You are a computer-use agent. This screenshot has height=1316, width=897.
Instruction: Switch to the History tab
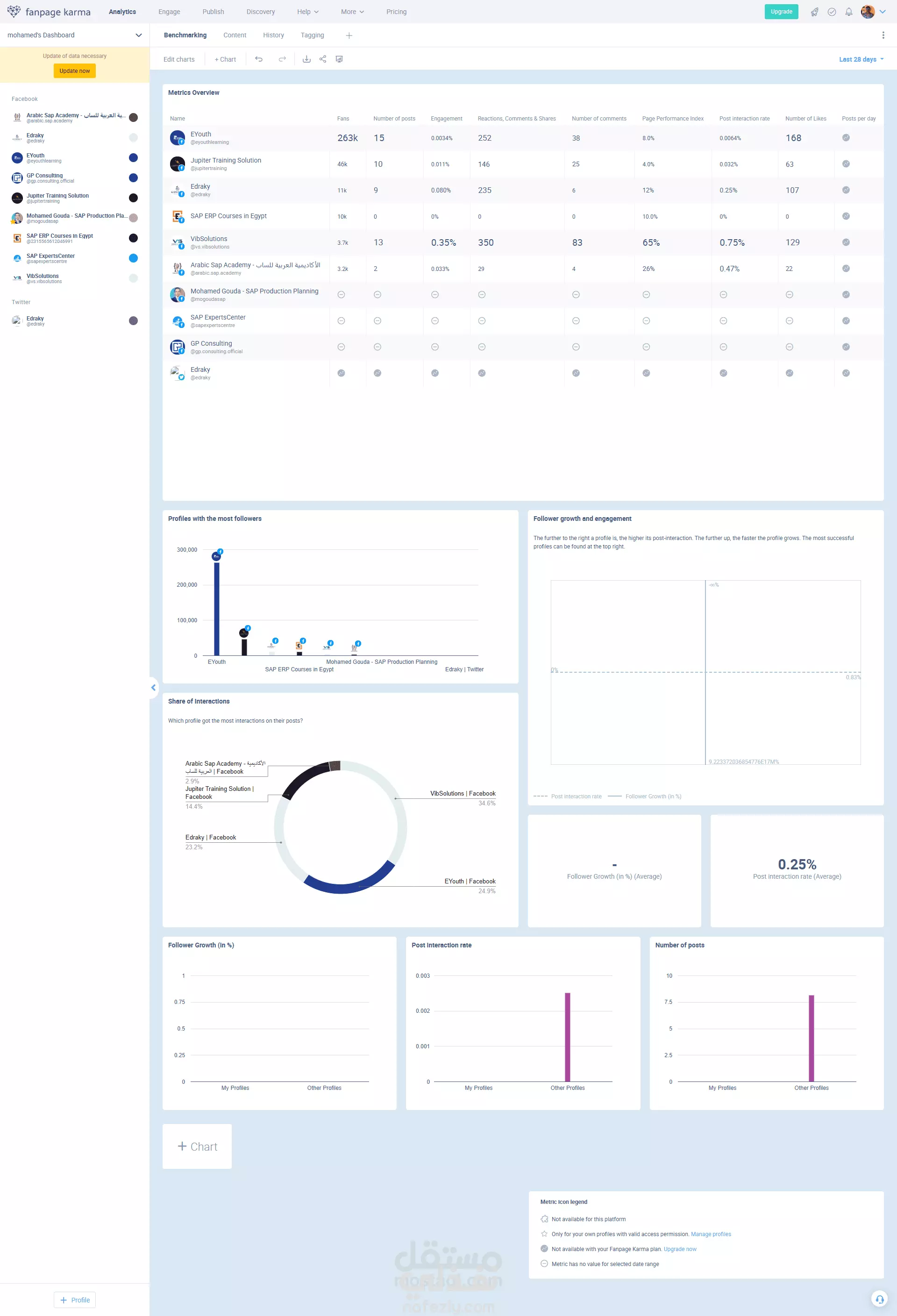(273, 35)
